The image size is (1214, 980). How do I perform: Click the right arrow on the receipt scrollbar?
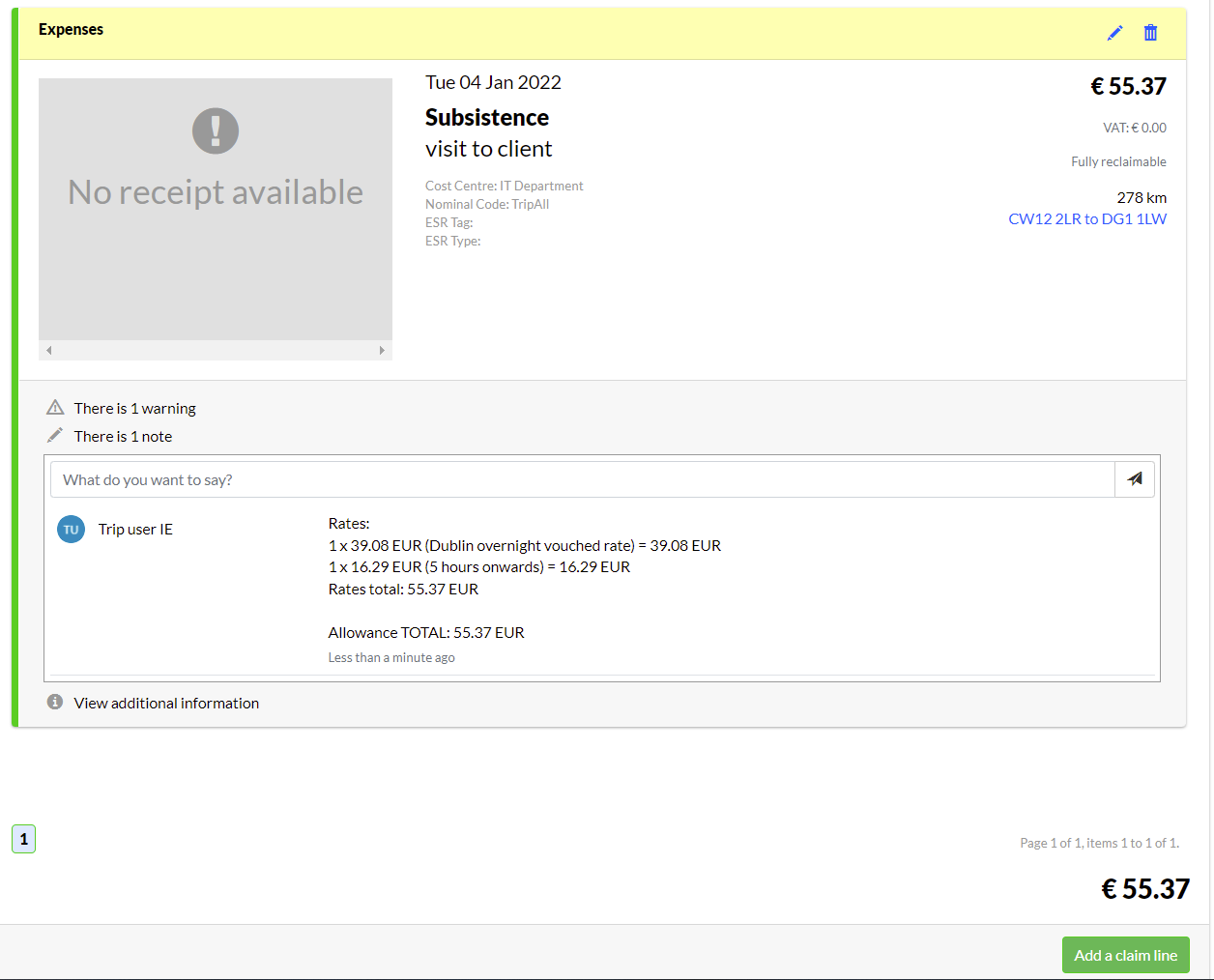point(382,351)
